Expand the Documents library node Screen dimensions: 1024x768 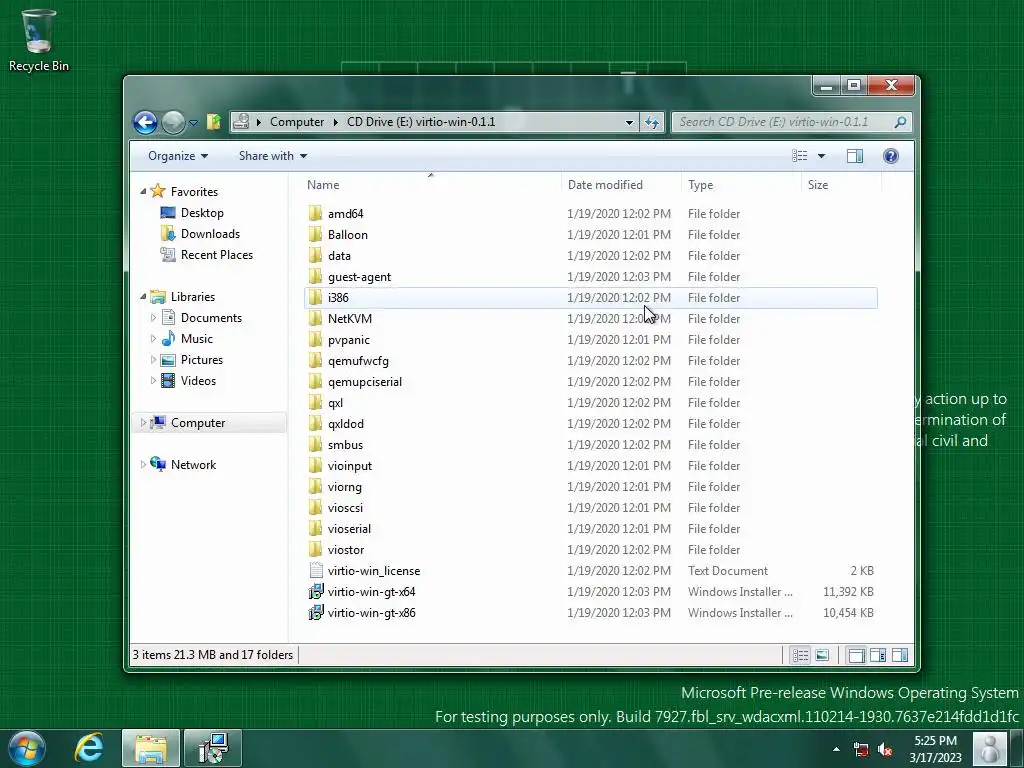tap(153, 318)
